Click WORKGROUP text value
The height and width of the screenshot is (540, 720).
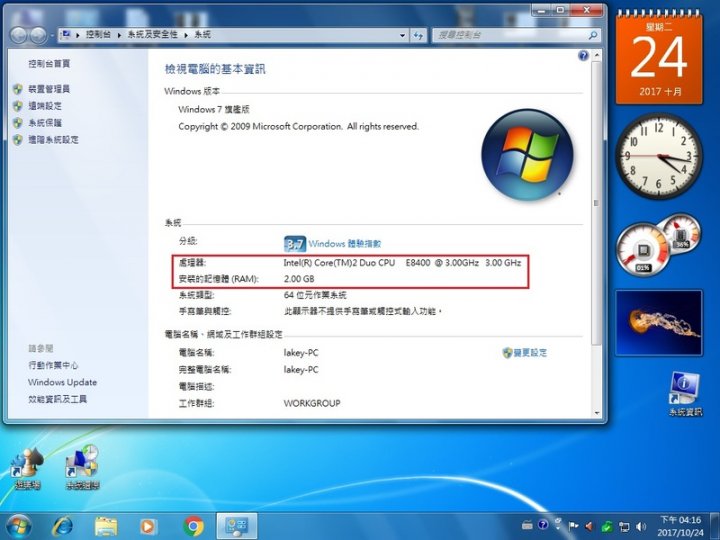click(x=312, y=403)
